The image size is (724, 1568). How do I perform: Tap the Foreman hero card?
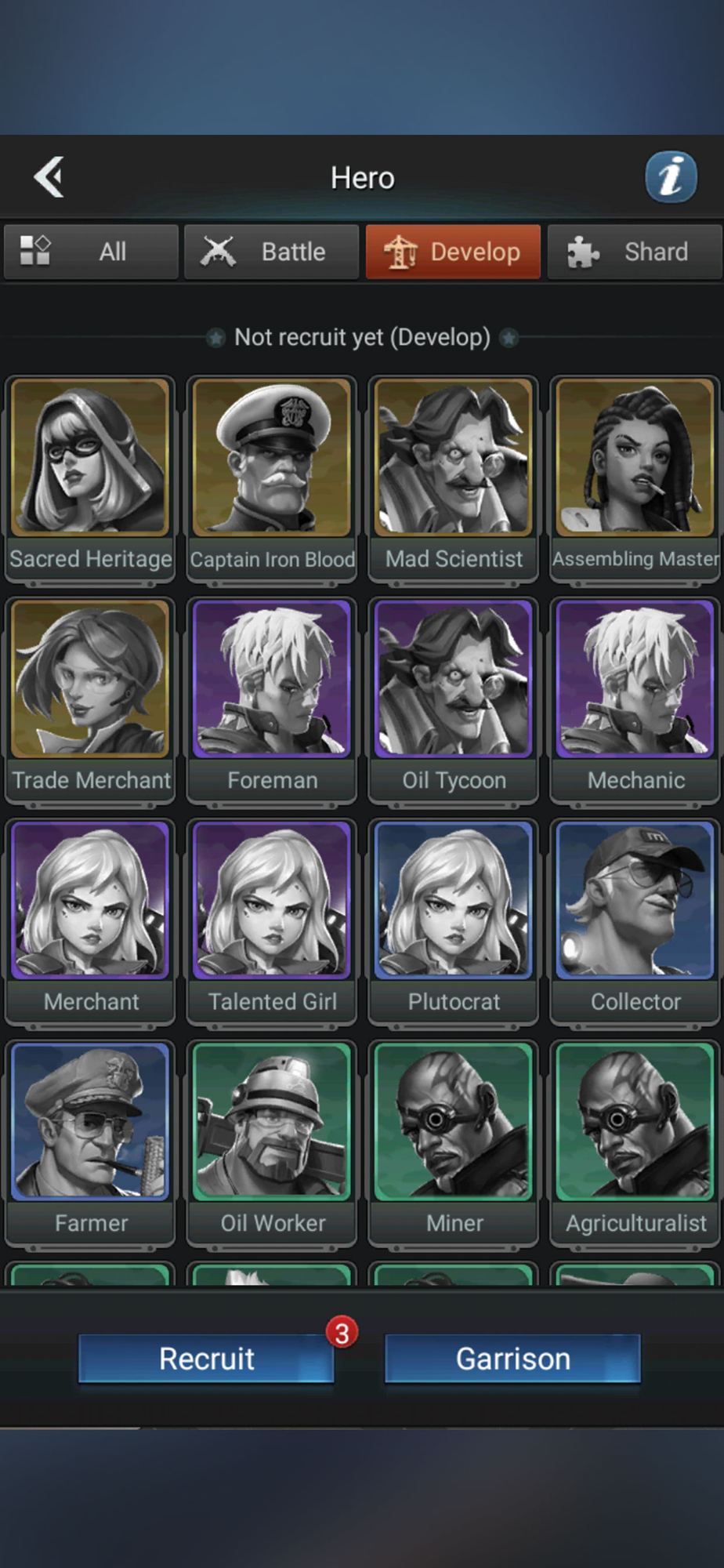272,701
